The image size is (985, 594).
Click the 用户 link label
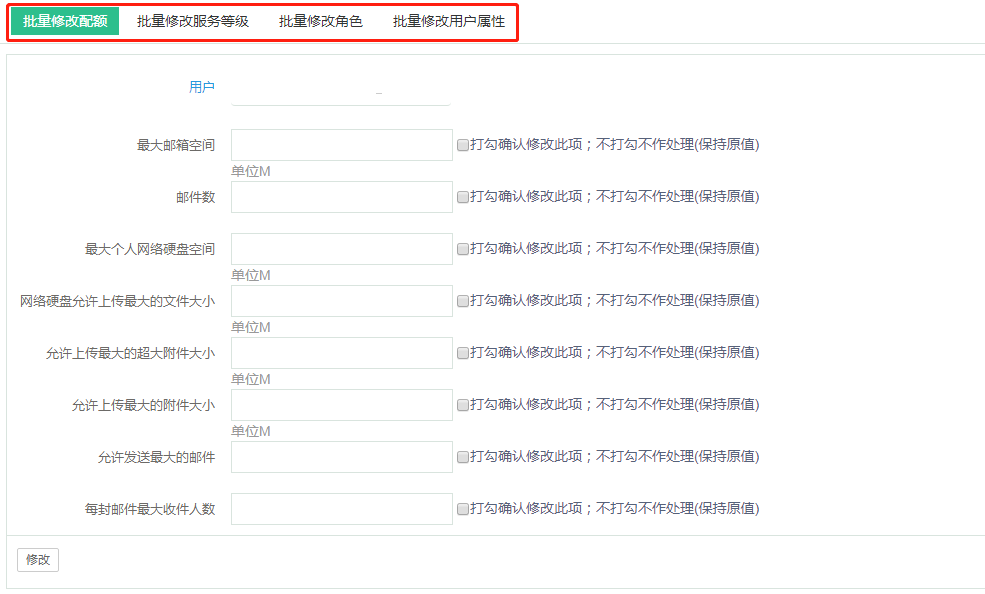[x=202, y=87]
